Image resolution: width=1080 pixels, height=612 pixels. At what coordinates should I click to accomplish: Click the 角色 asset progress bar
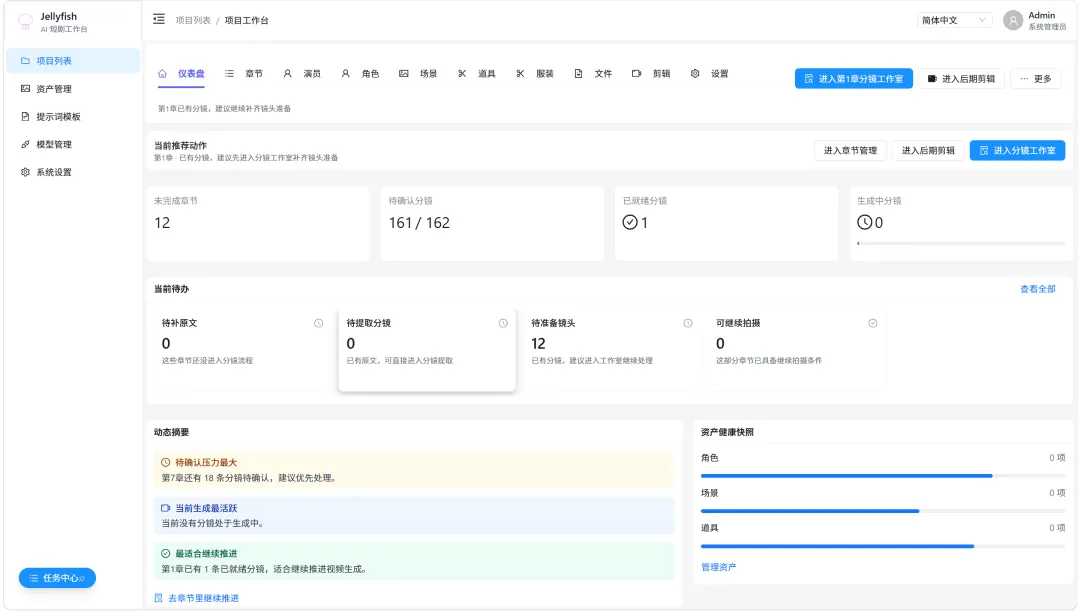click(x=883, y=476)
